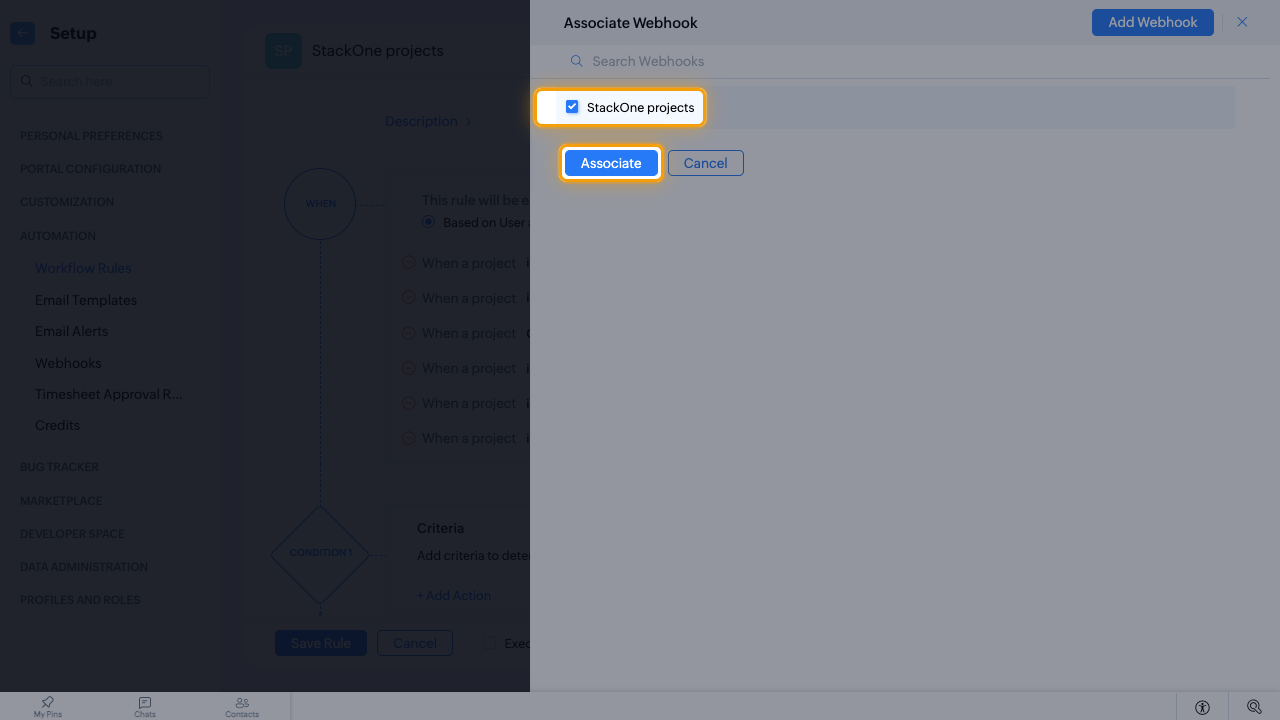
Task: Expand the Customization section
Action: 67,202
